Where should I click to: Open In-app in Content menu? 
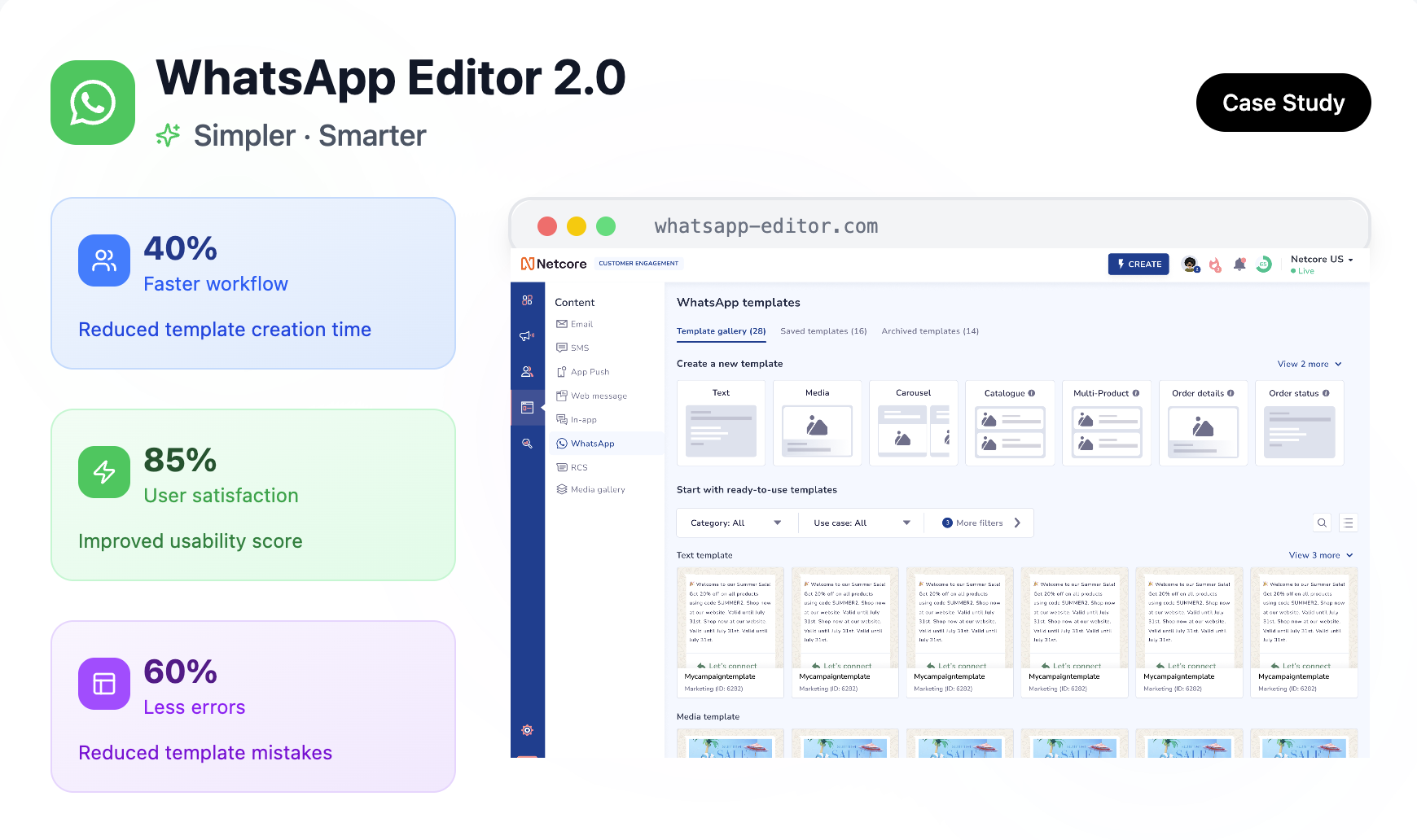[x=577, y=420]
